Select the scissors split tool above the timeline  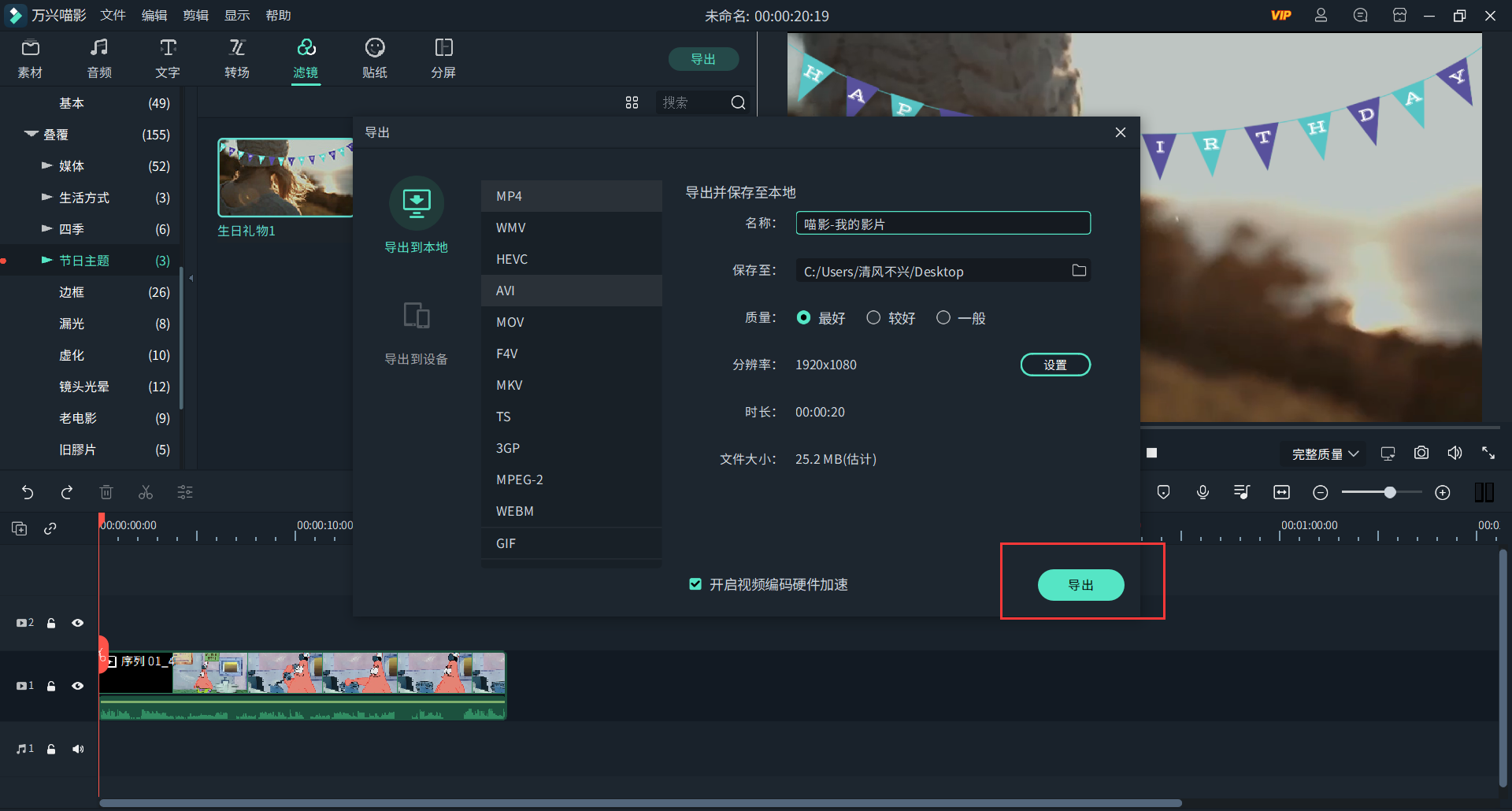(x=146, y=492)
